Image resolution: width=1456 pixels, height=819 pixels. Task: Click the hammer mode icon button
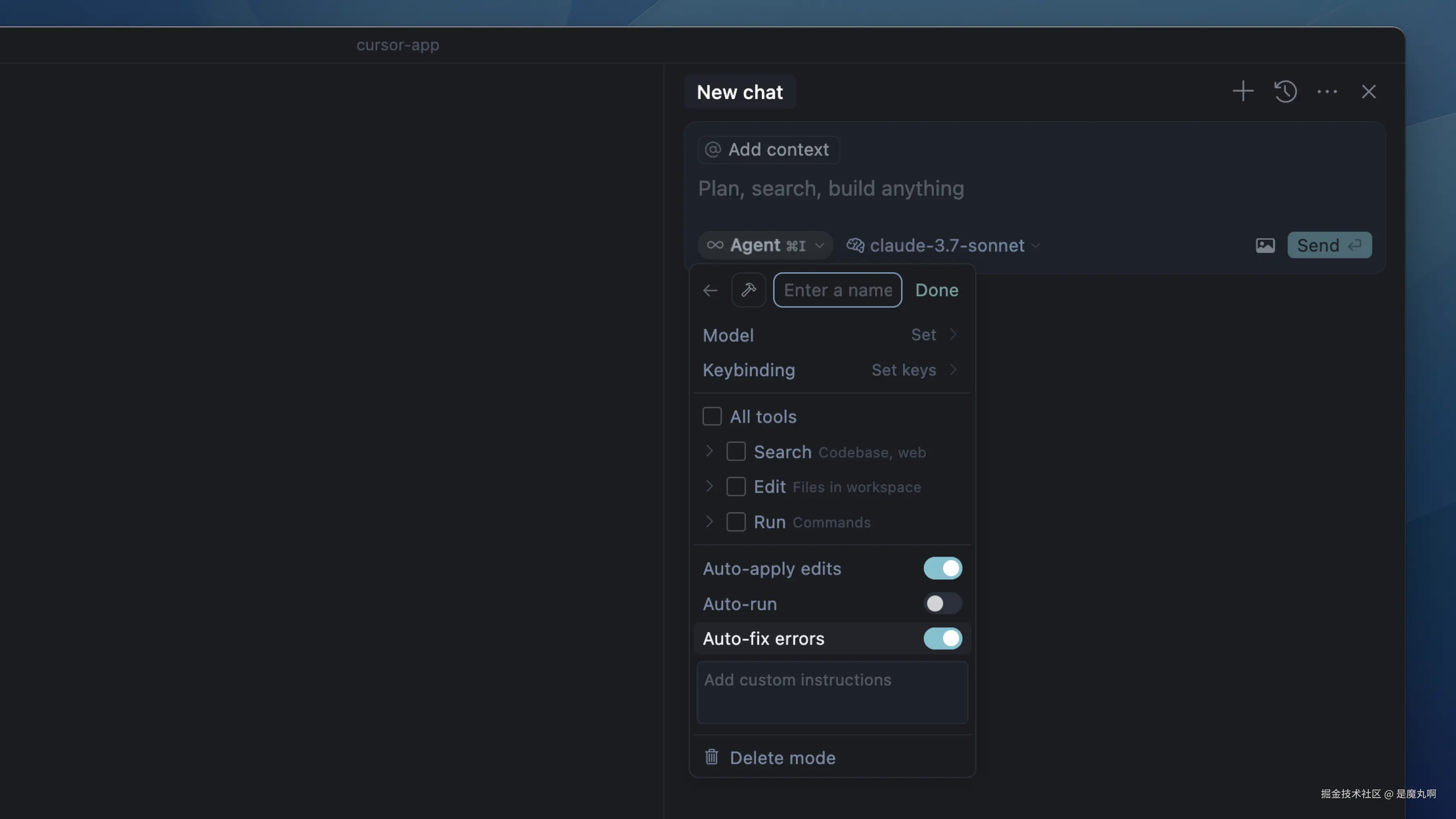tap(748, 290)
